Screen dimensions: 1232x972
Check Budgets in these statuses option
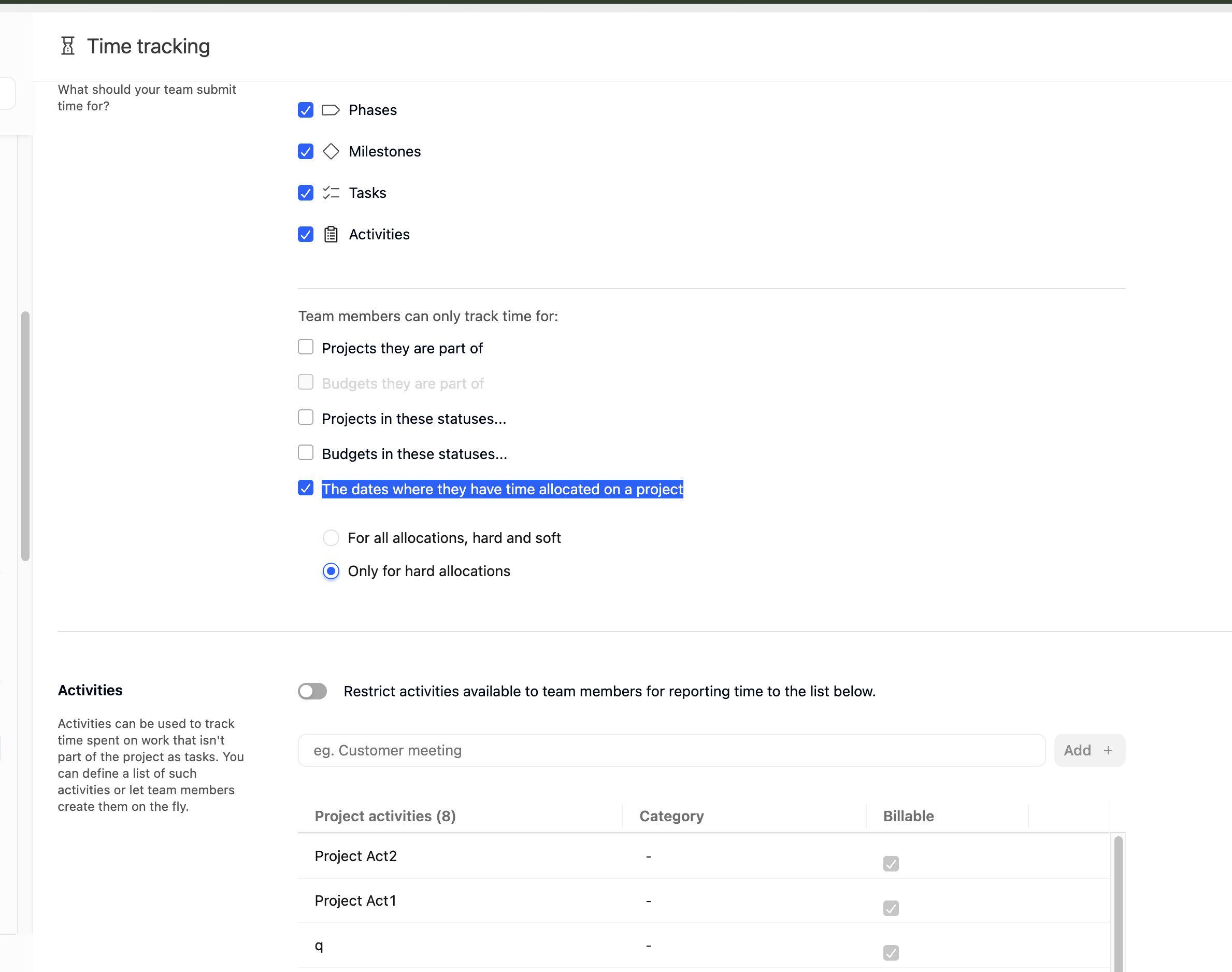306,453
